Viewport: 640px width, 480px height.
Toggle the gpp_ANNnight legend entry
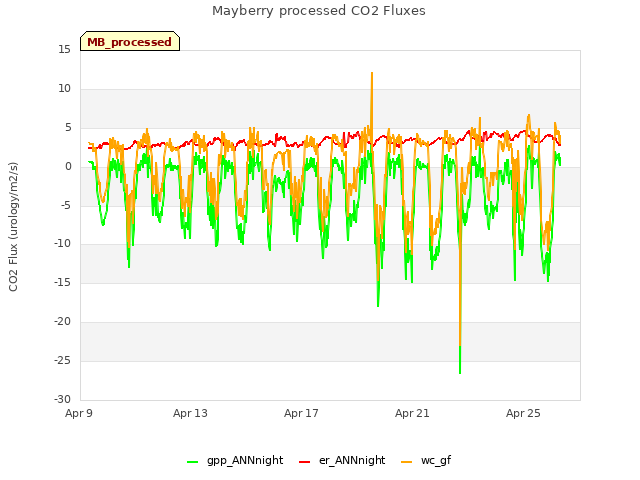coord(235,460)
